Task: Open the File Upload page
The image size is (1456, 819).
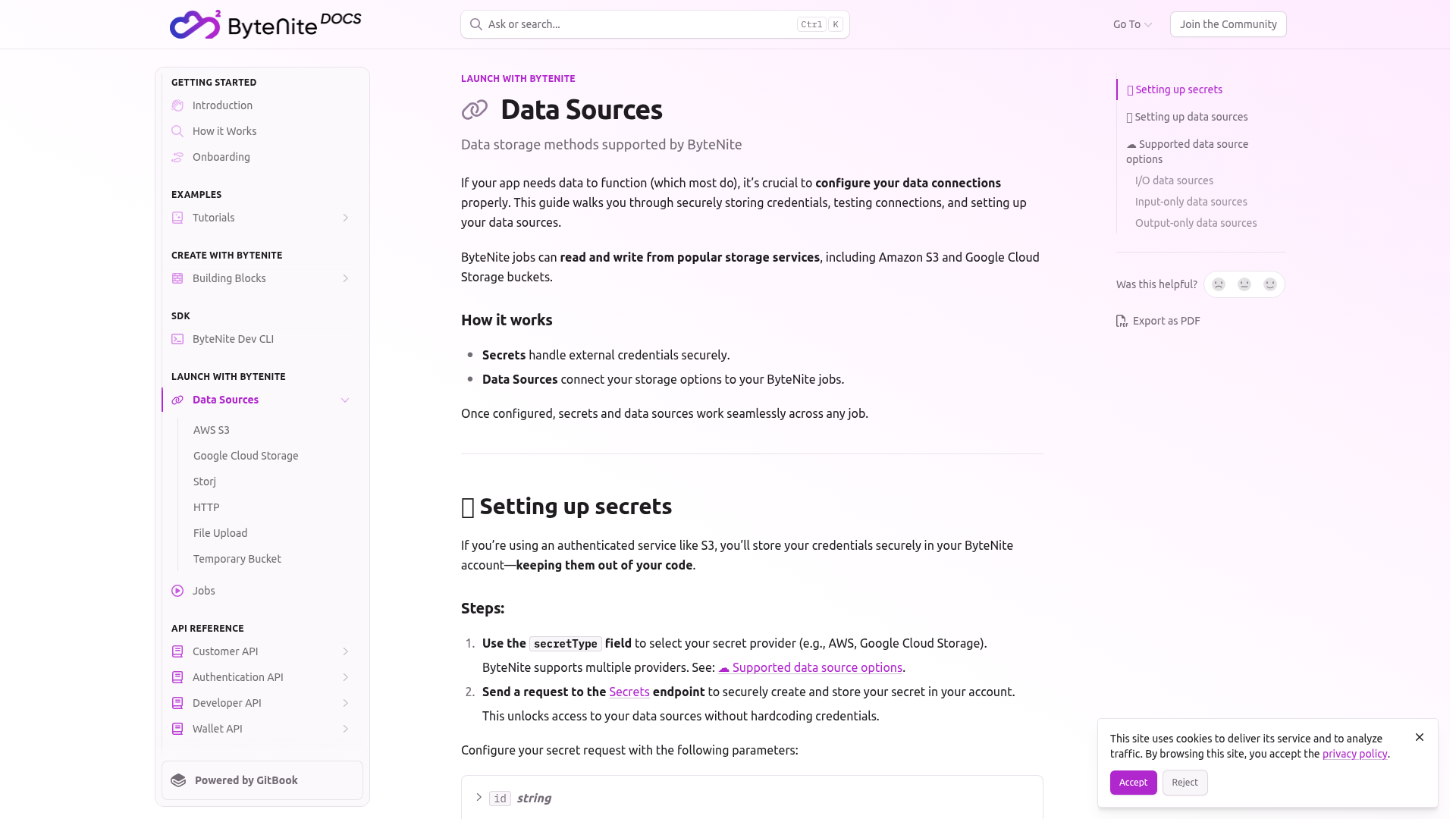Action: (x=220, y=533)
